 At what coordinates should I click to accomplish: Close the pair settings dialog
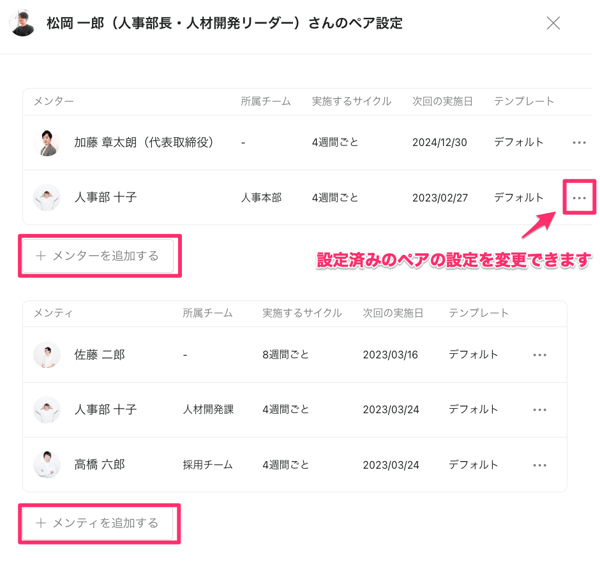coord(553,23)
